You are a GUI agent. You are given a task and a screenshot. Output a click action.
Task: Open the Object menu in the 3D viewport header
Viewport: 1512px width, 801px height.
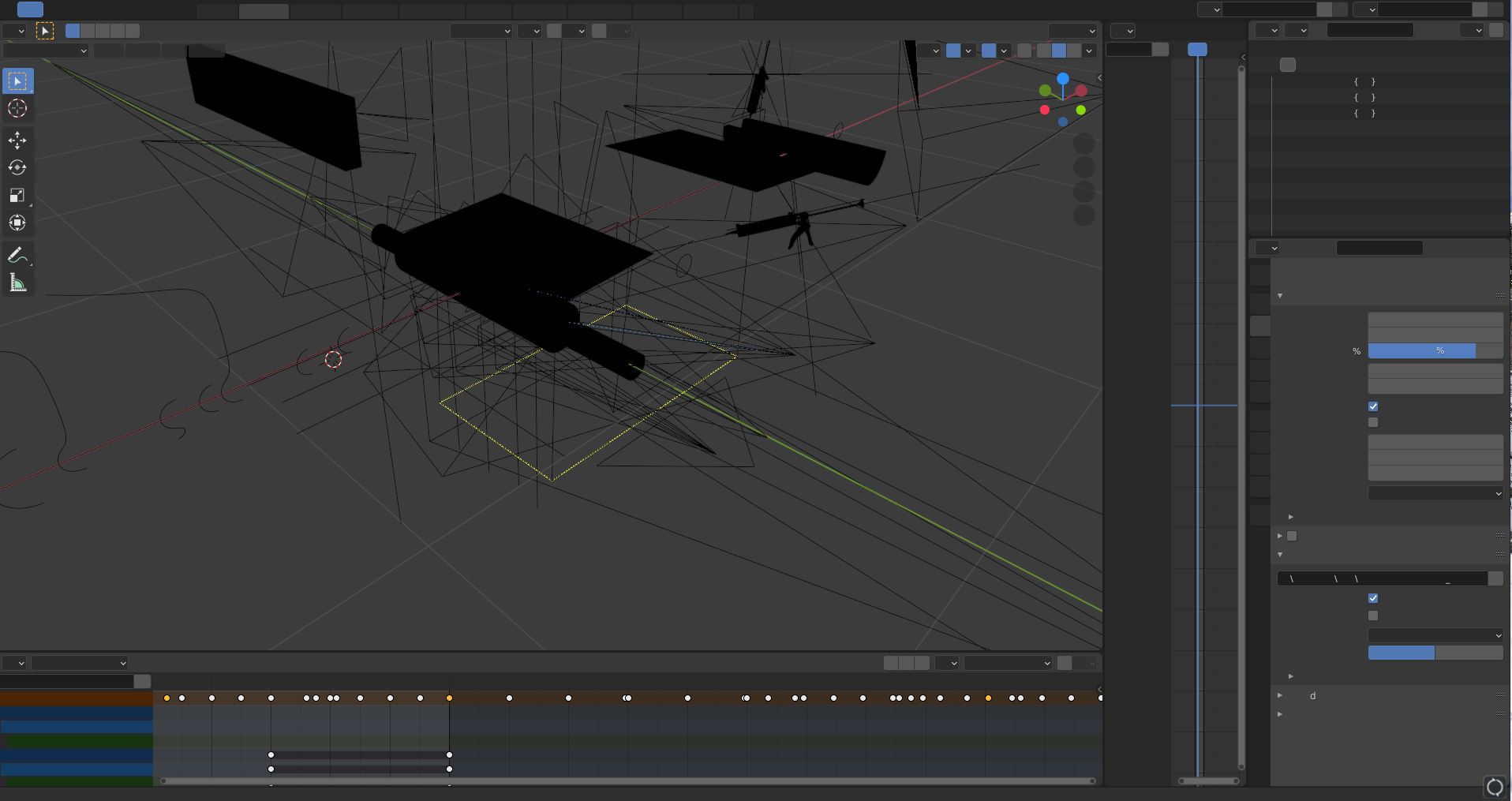coord(206,51)
